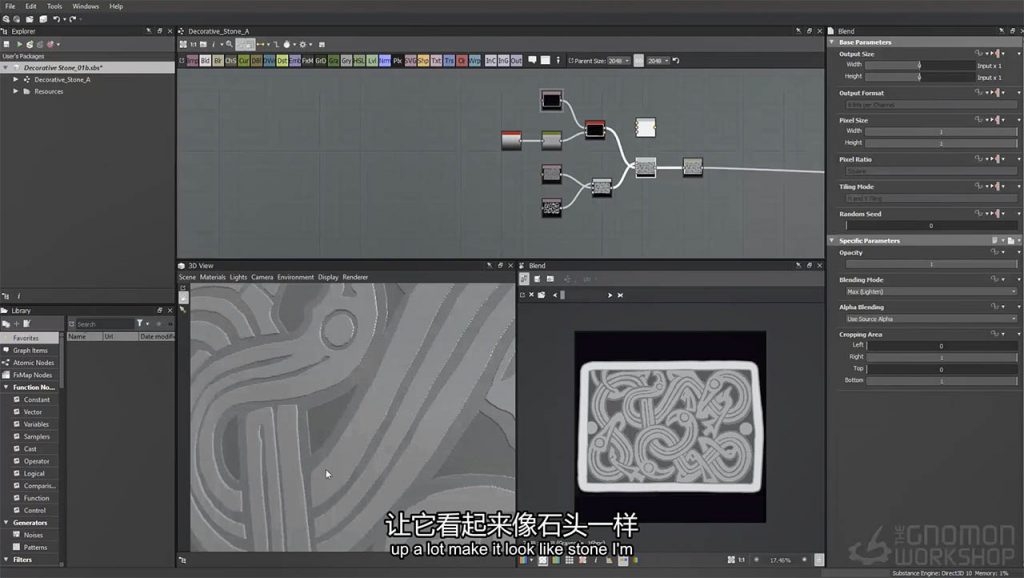Open the Tools menu
The width and height of the screenshot is (1024, 578).
(x=54, y=7)
